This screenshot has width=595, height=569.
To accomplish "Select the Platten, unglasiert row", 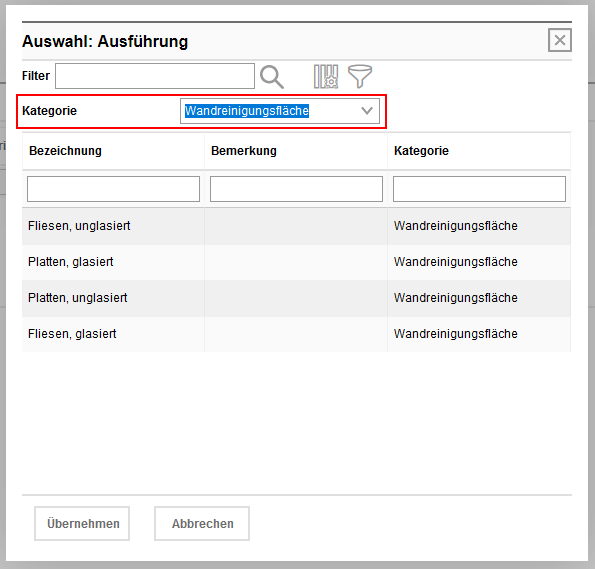I will tap(296, 298).
